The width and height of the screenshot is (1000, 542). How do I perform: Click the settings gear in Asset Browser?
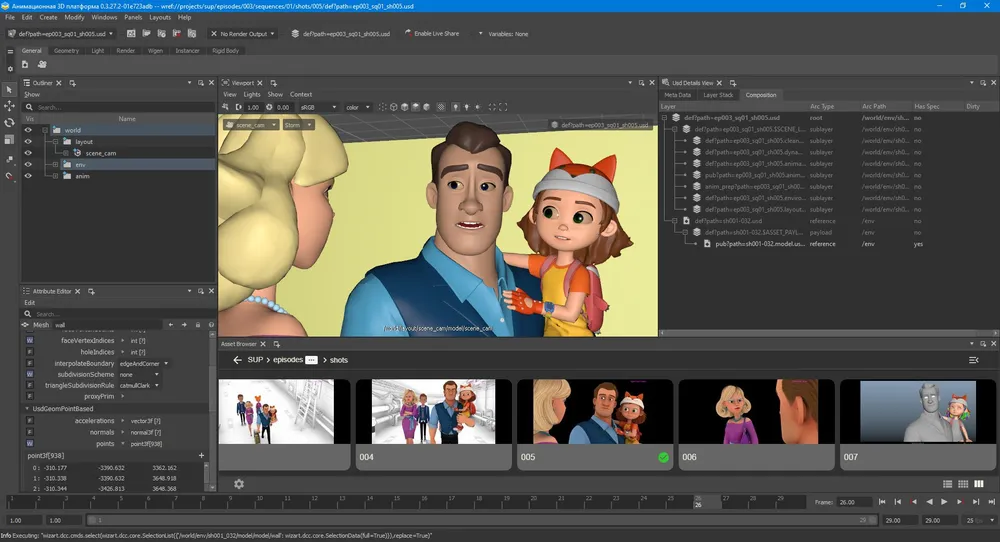pos(239,484)
